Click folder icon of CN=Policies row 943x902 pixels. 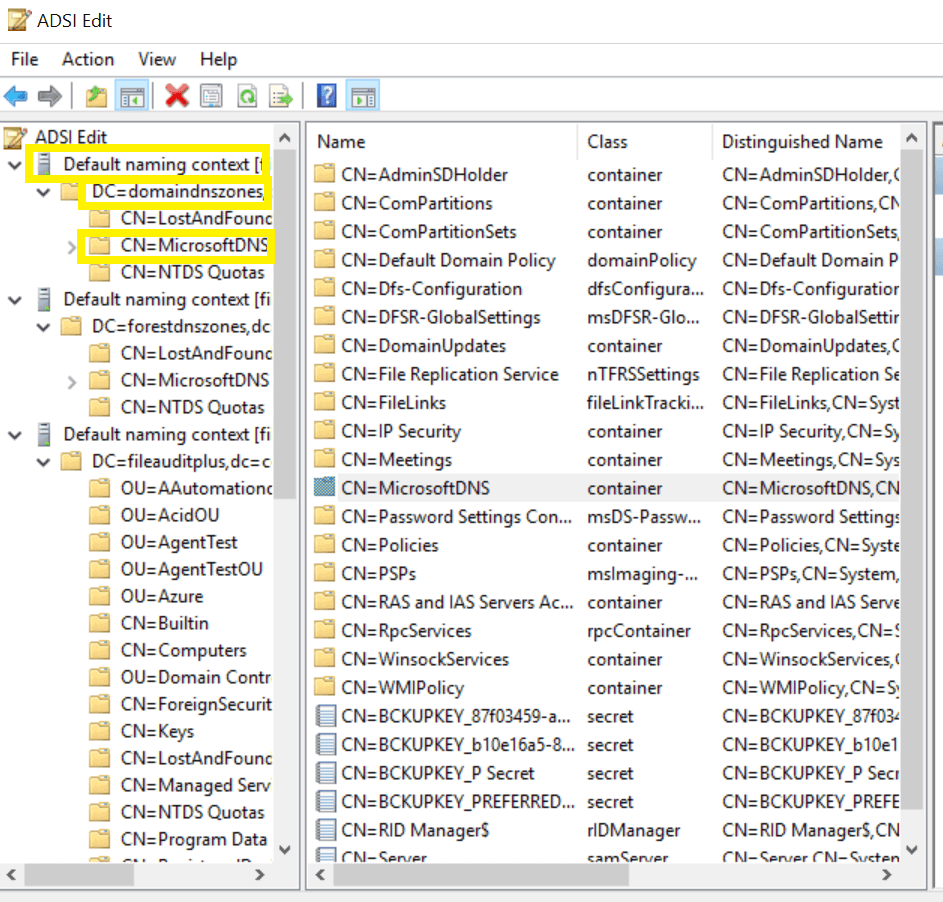[x=325, y=545]
